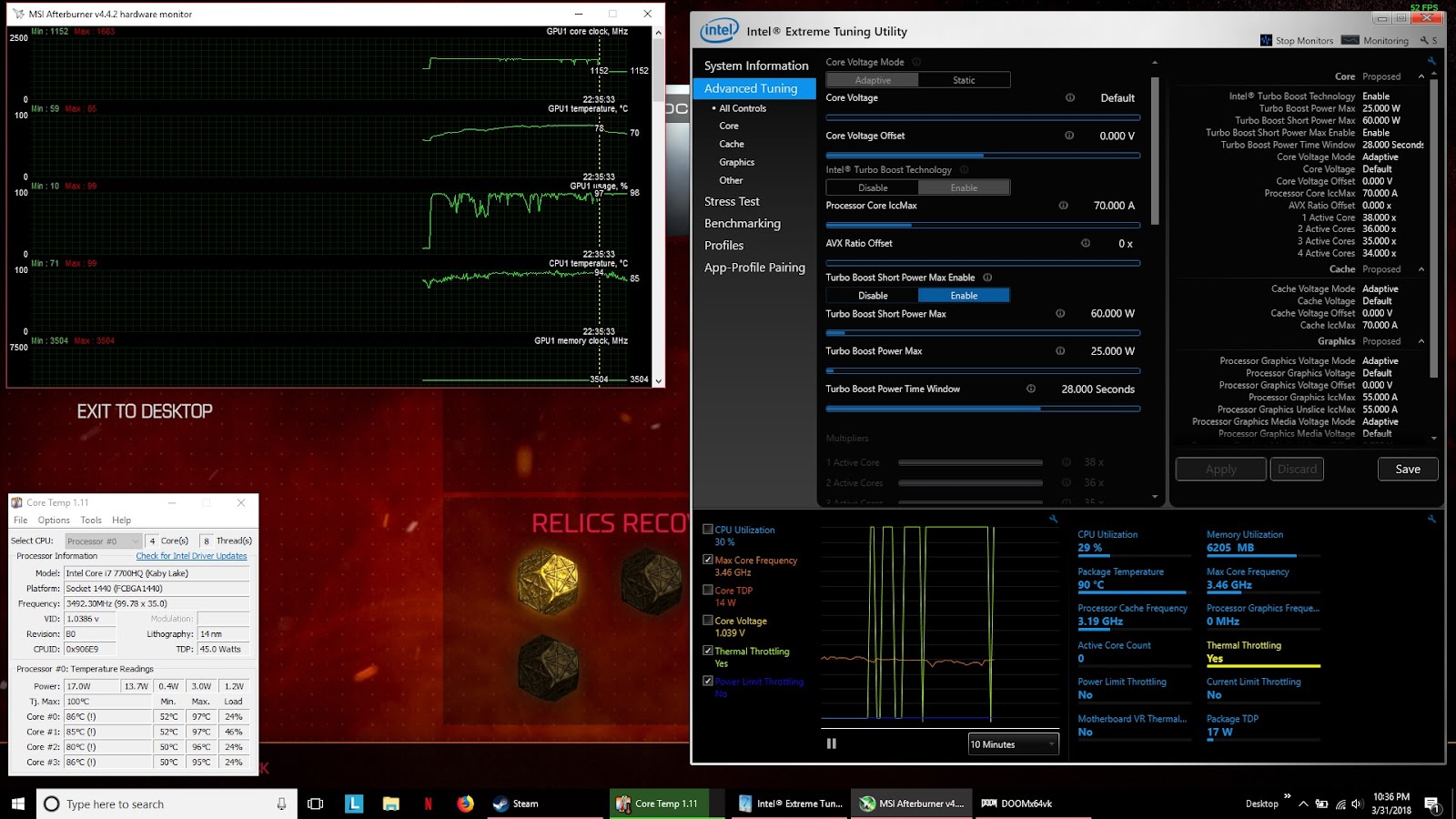Open the Core Temp Options menu
This screenshot has width=1456, height=819.
(54, 521)
